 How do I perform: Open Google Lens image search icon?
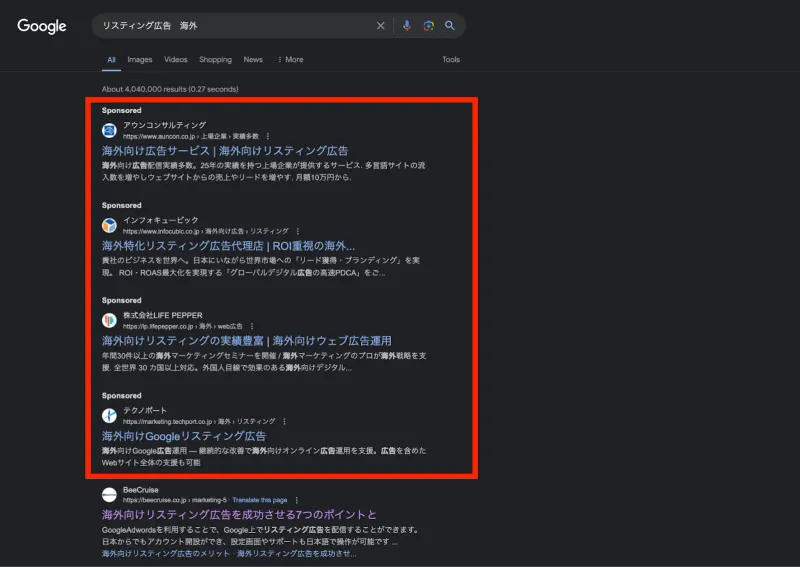point(429,26)
